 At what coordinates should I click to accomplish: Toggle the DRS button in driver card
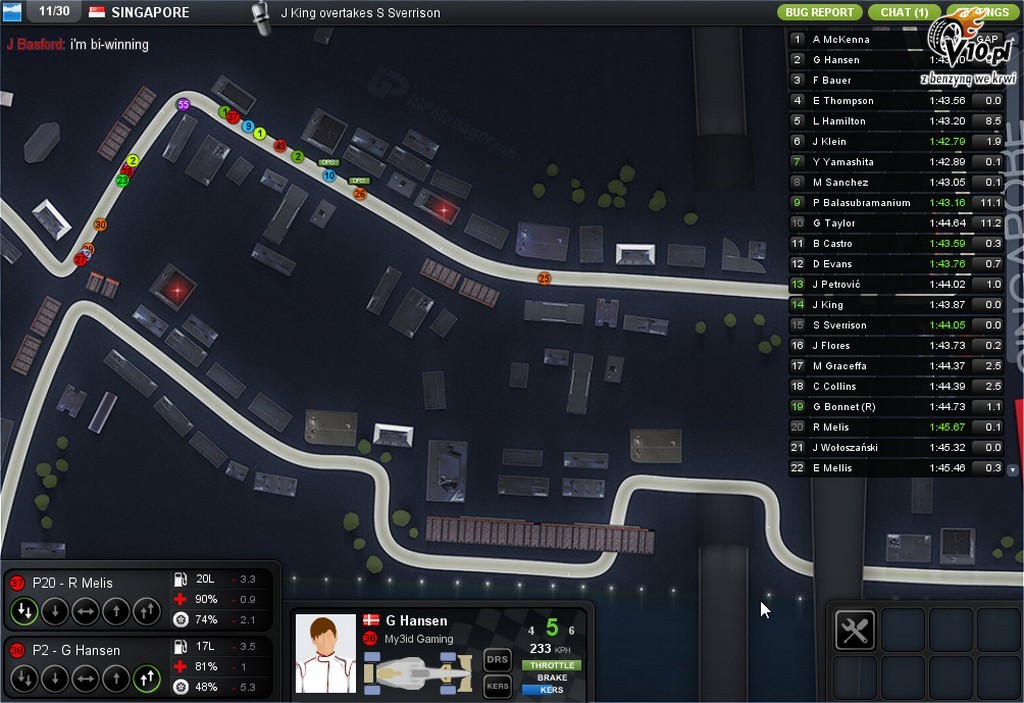coord(497,660)
